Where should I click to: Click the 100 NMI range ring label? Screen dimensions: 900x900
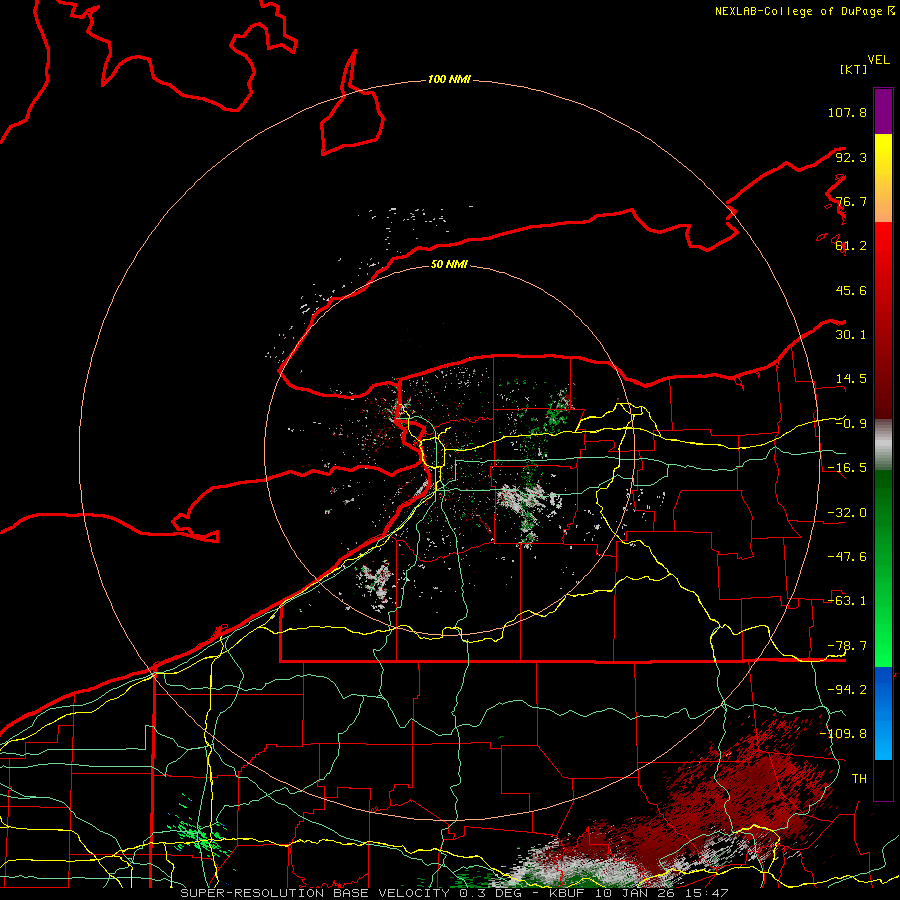tap(449, 79)
